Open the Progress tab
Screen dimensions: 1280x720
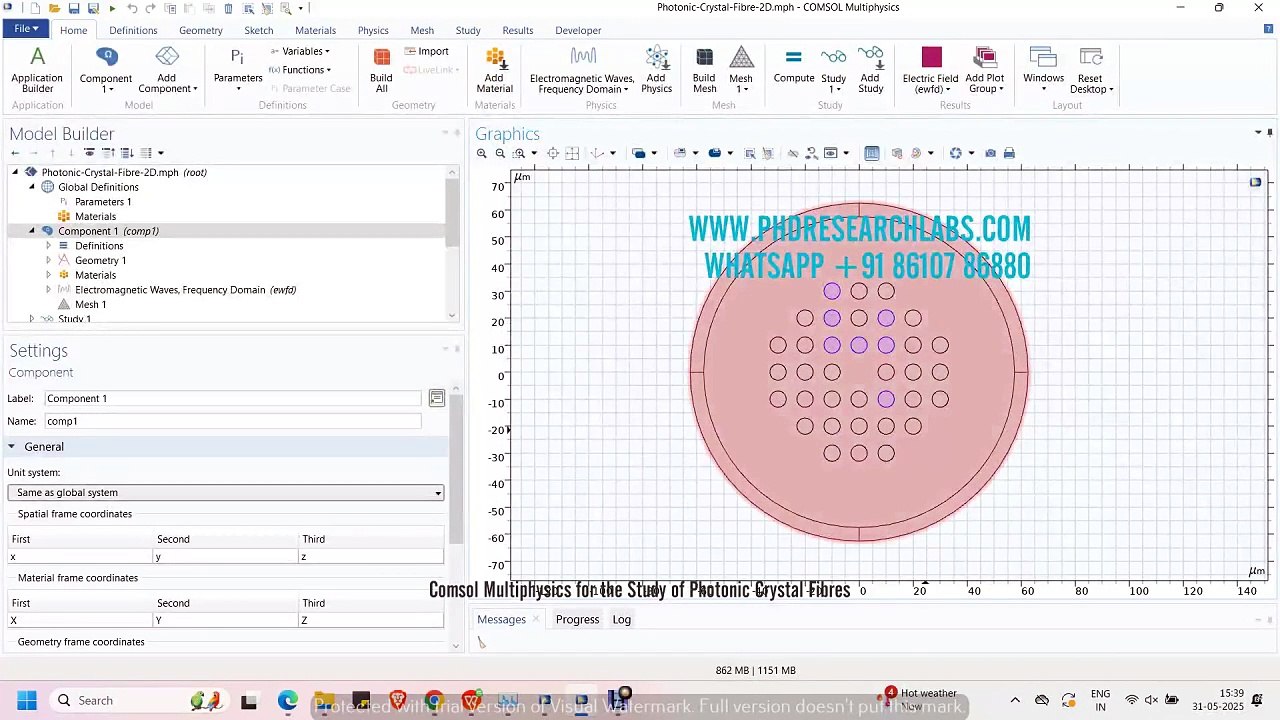click(x=577, y=619)
